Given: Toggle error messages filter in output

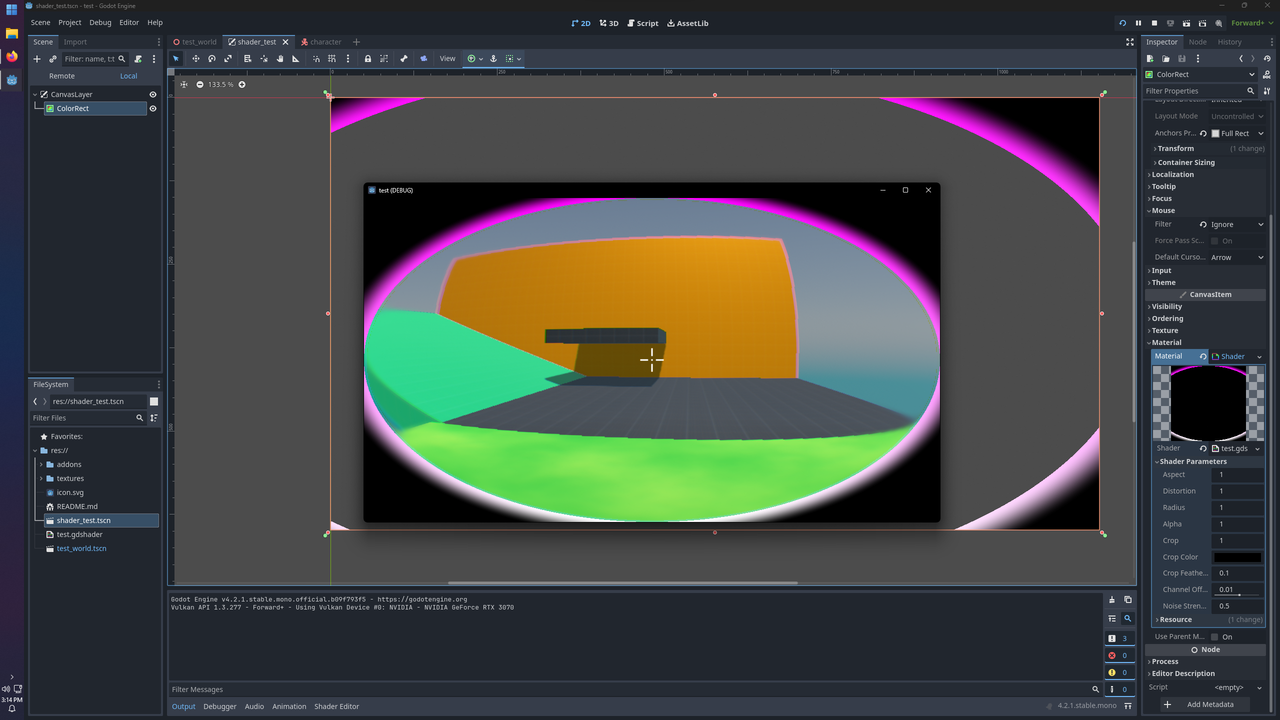Looking at the screenshot, I should tap(1119, 655).
